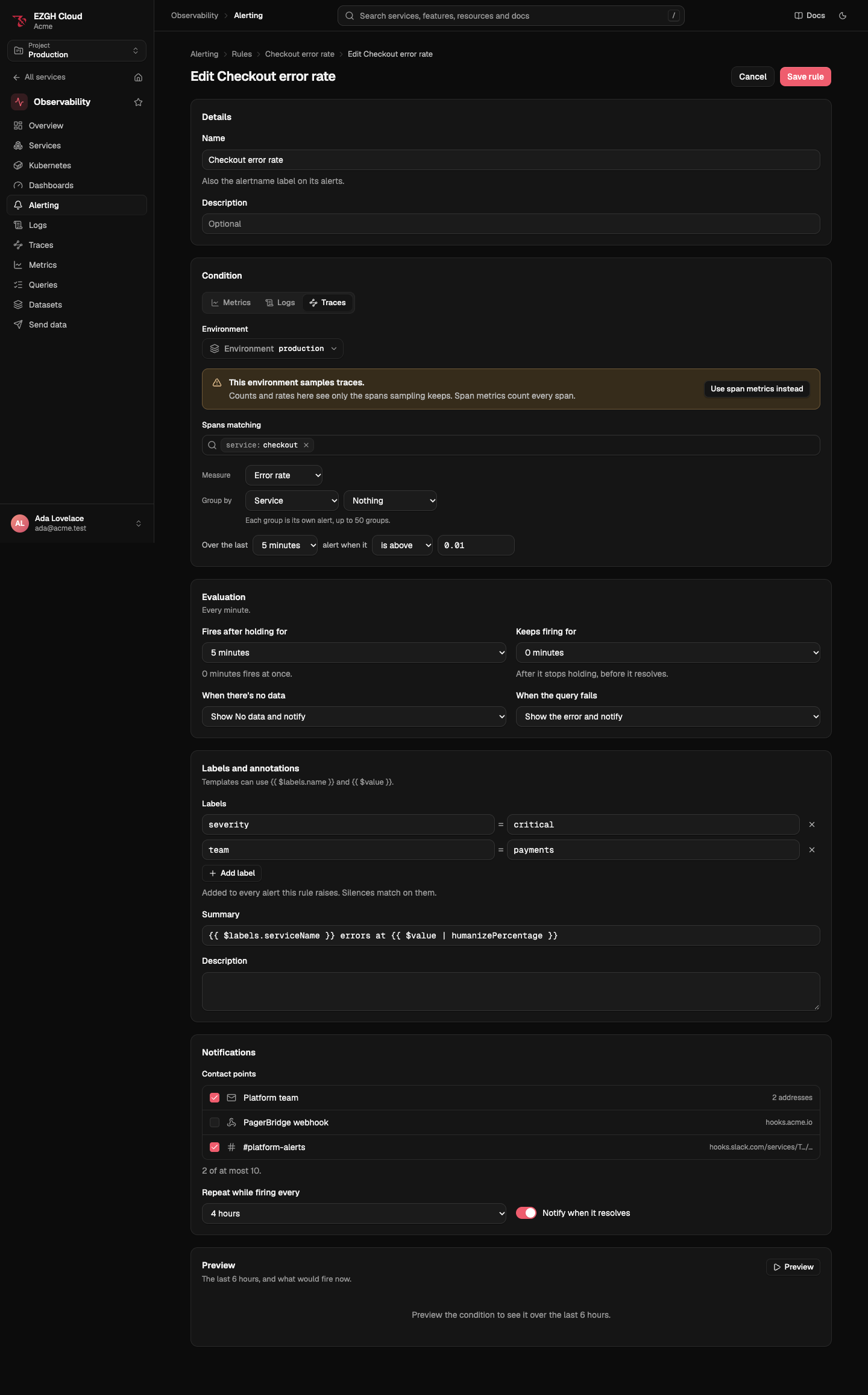Viewport: 868px width, 1395px height.
Task: Go to Kubernetes in the sidebar
Action: pyautogui.click(x=77, y=165)
